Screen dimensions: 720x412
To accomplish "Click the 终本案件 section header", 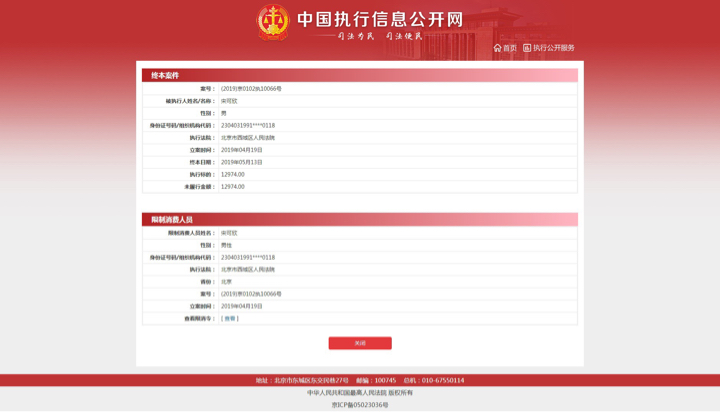I will click(x=165, y=76).
